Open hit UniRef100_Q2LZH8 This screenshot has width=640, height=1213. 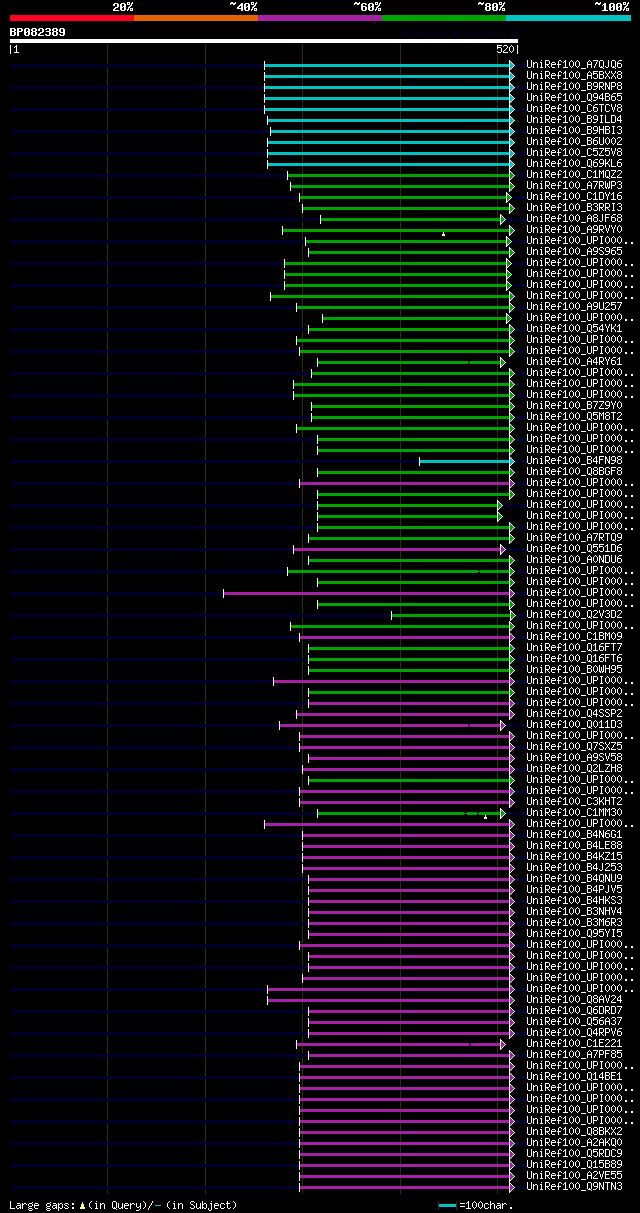tap(574, 768)
